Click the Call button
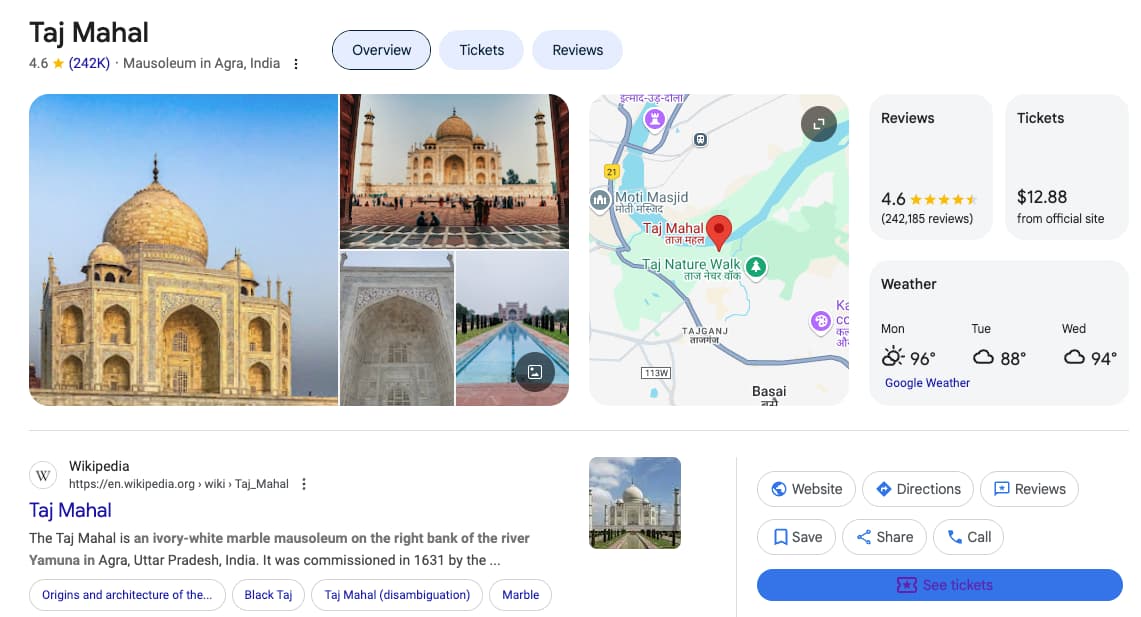The image size is (1141, 617). (x=969, y=537)
